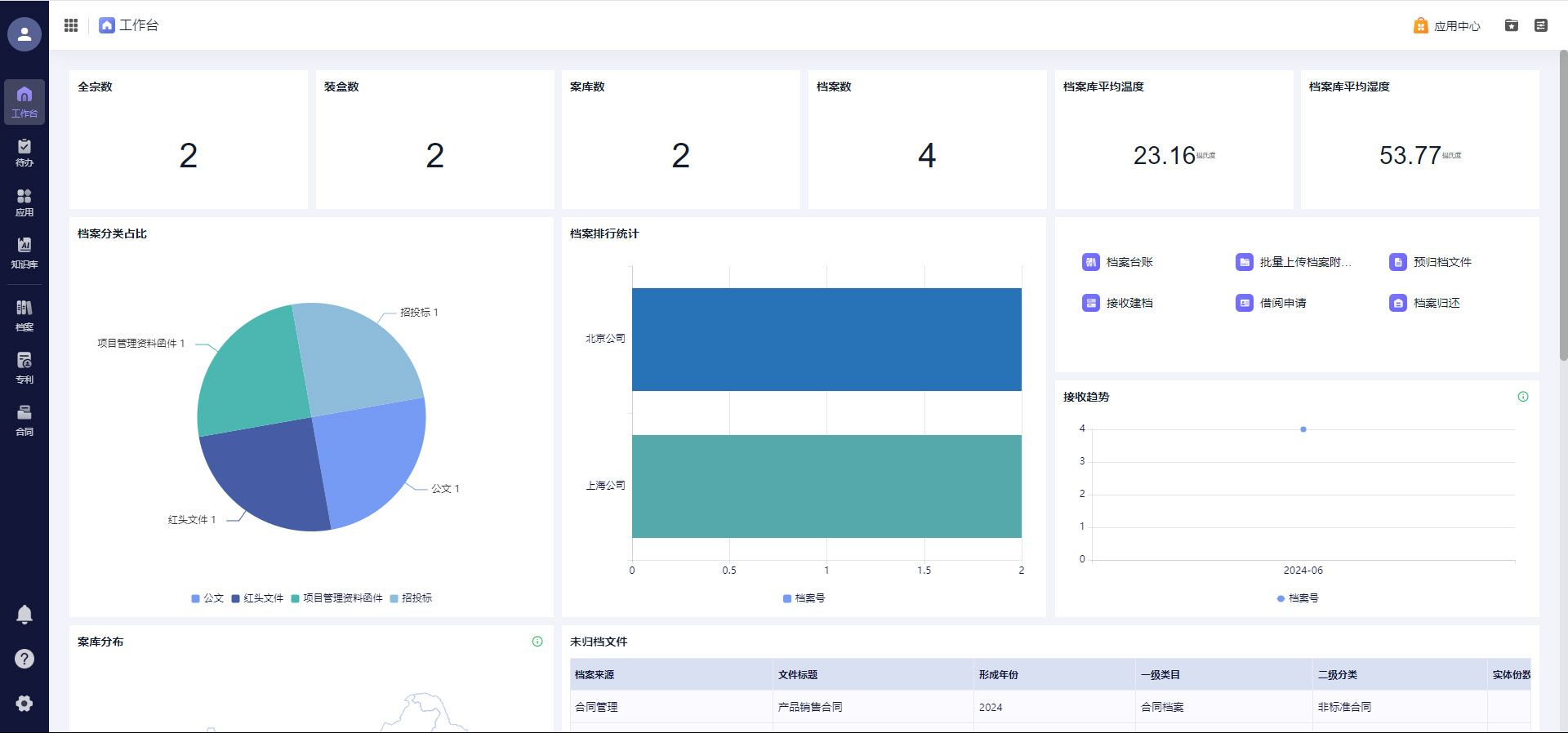Open 应用 menu in the sidebar
The height and width of the screenshot is (733, 1568).
click(24, 202)
